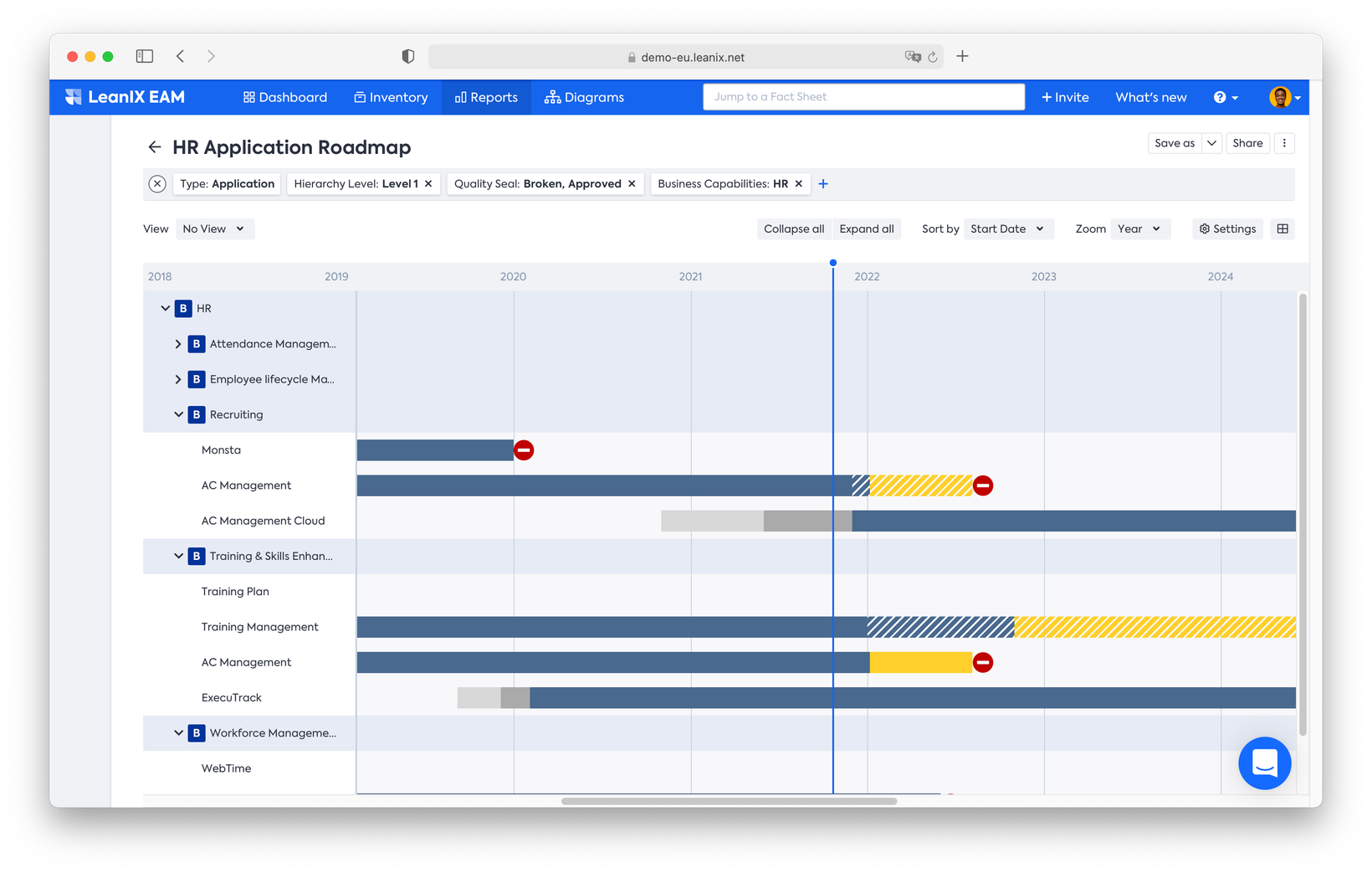This screenshot has height=873, width=1372.
Task: Click the HR business capability badge
Action: click(x=183, y=309)
